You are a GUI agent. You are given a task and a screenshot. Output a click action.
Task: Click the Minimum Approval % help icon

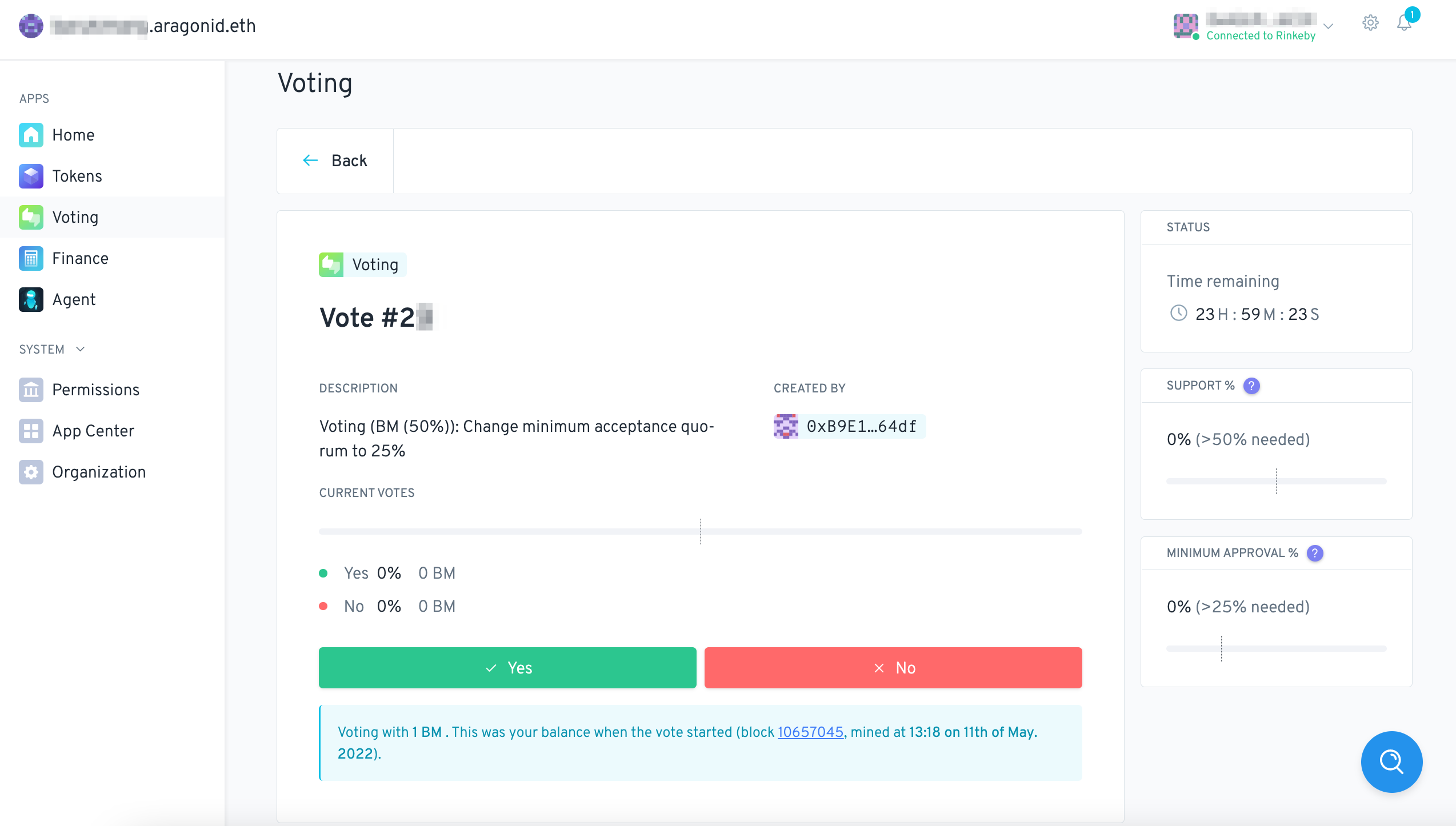[x=1315, y=553]
